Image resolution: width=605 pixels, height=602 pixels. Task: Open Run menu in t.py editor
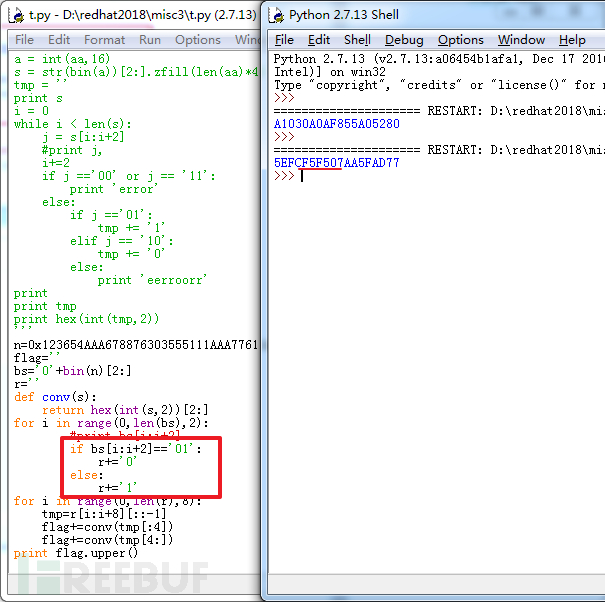tap(150, 40)
